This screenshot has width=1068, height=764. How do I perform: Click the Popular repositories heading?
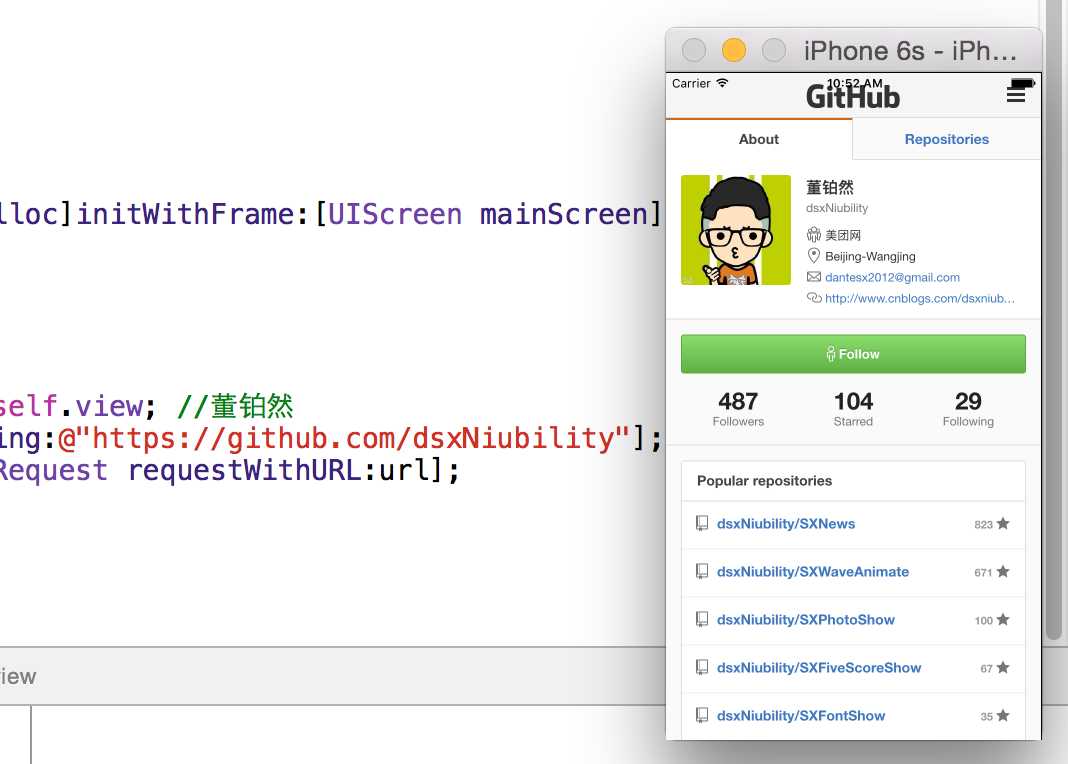pos(764,481)
